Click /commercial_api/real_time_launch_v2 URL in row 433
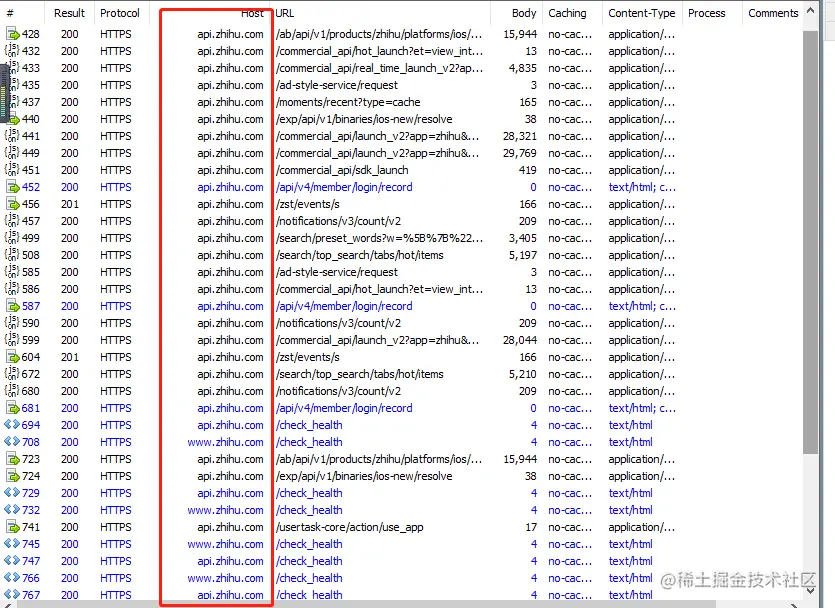Image resolution: width=835 pixels, height=608 pixels. click(x=379, y=68)
